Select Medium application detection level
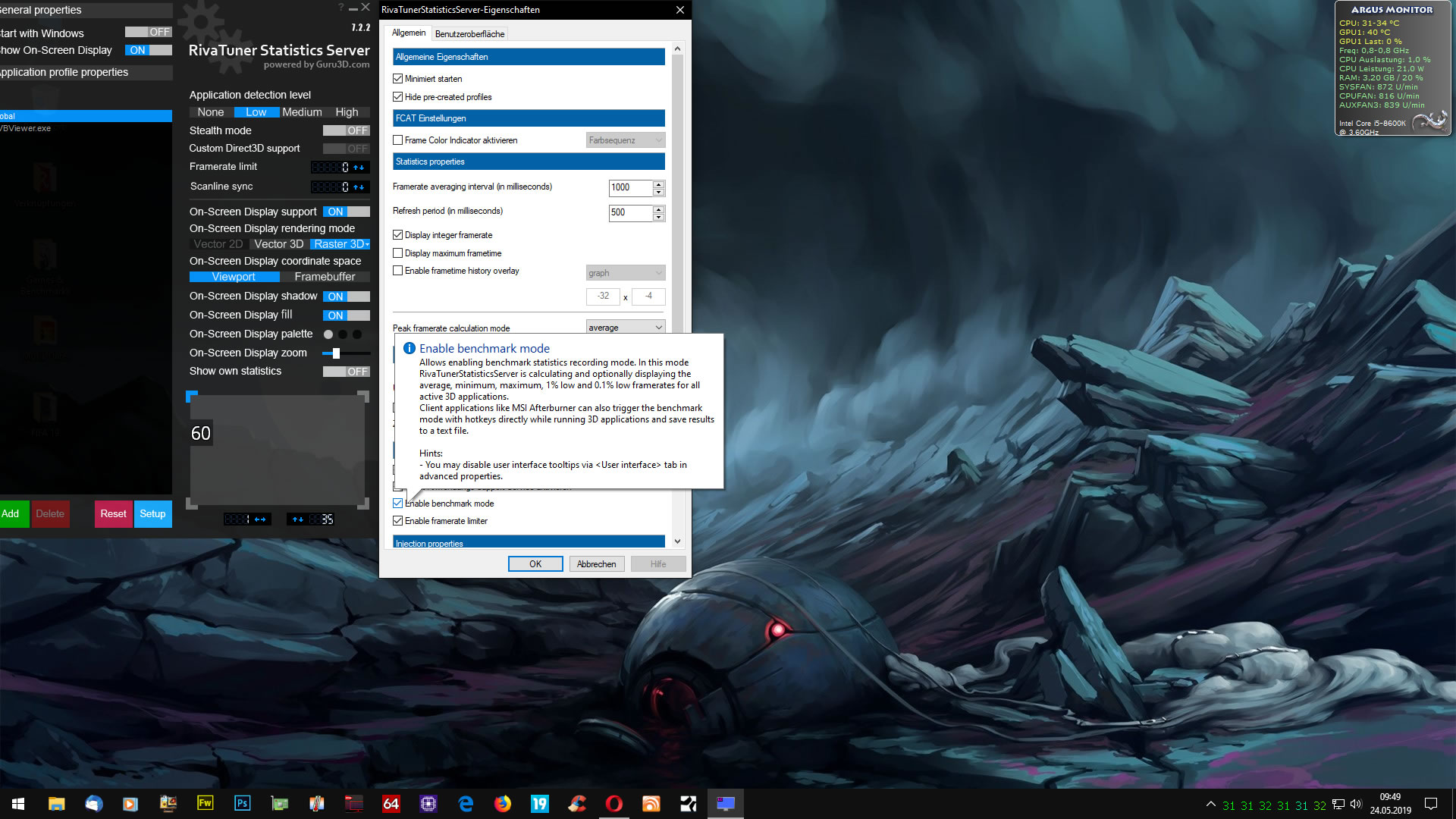This screenshot has height=819, width=1456. click(x=302, y=112)
